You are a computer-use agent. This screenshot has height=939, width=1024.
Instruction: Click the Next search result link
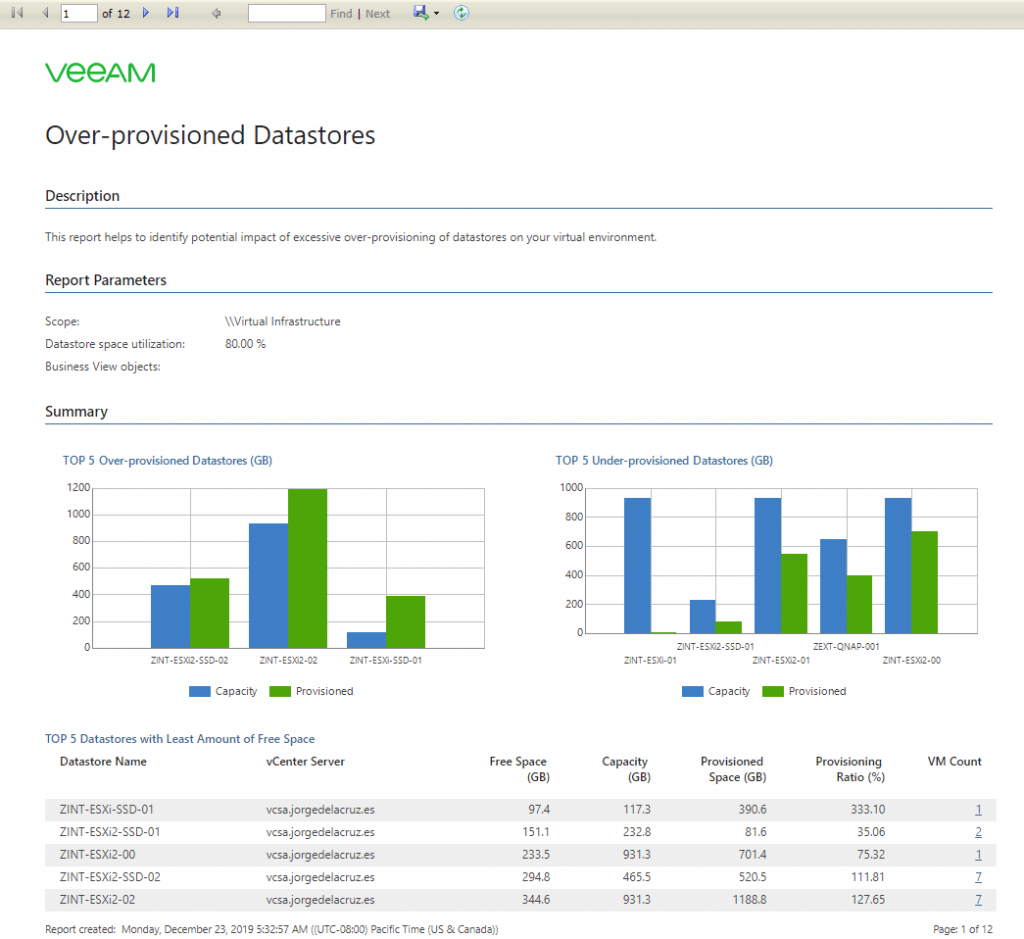click(x=377, y=14)
